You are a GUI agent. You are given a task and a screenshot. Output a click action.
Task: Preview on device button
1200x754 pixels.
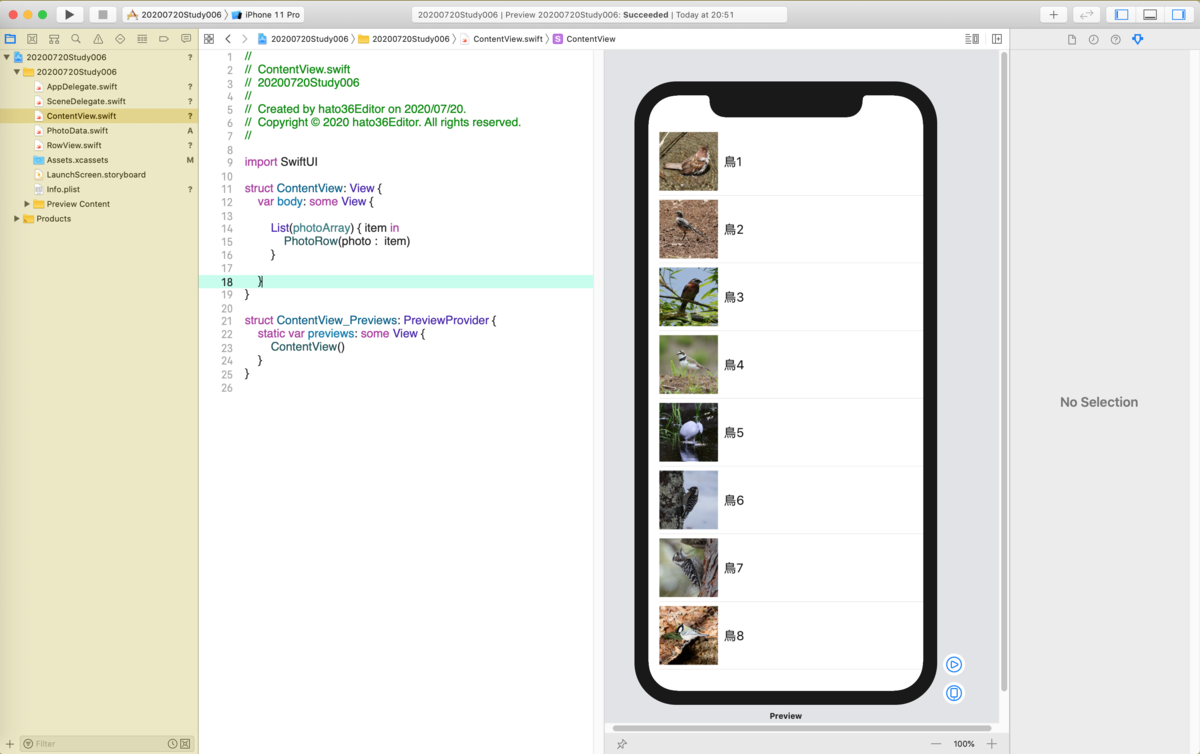[954, 693]
